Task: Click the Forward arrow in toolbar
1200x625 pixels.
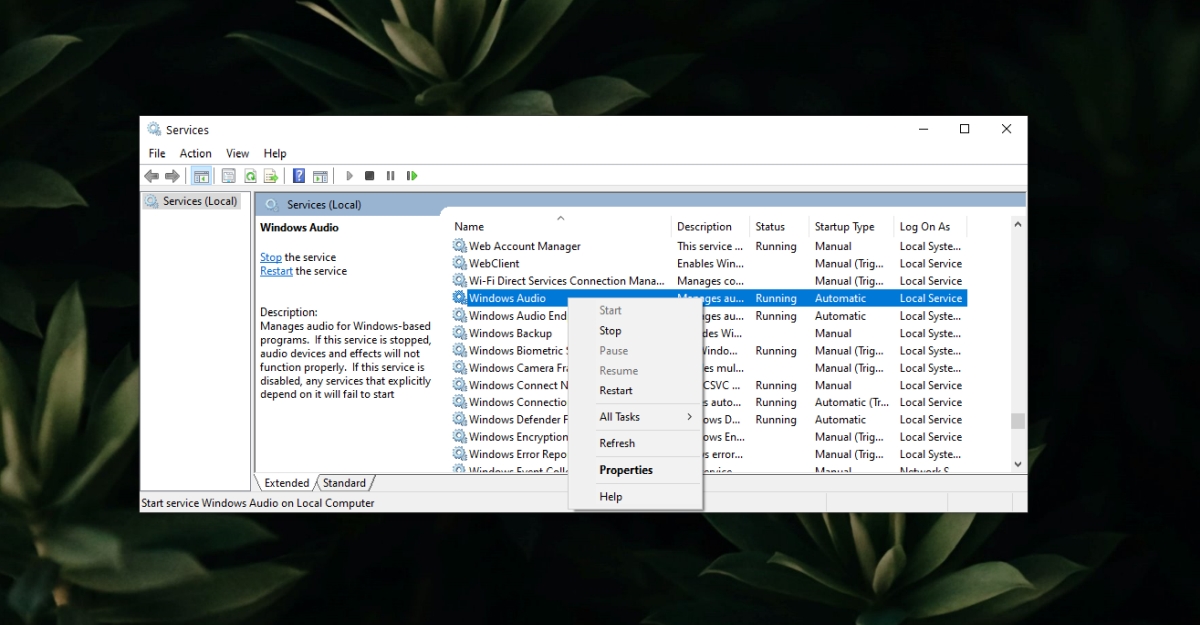Action: coord(172,176)
